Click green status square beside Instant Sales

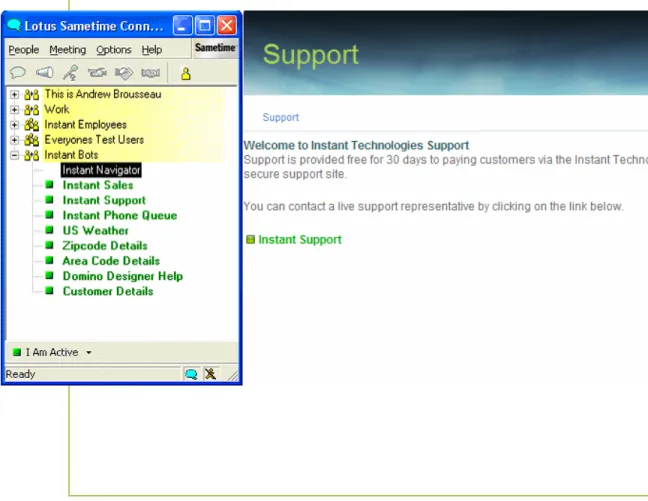coord(49,184)
